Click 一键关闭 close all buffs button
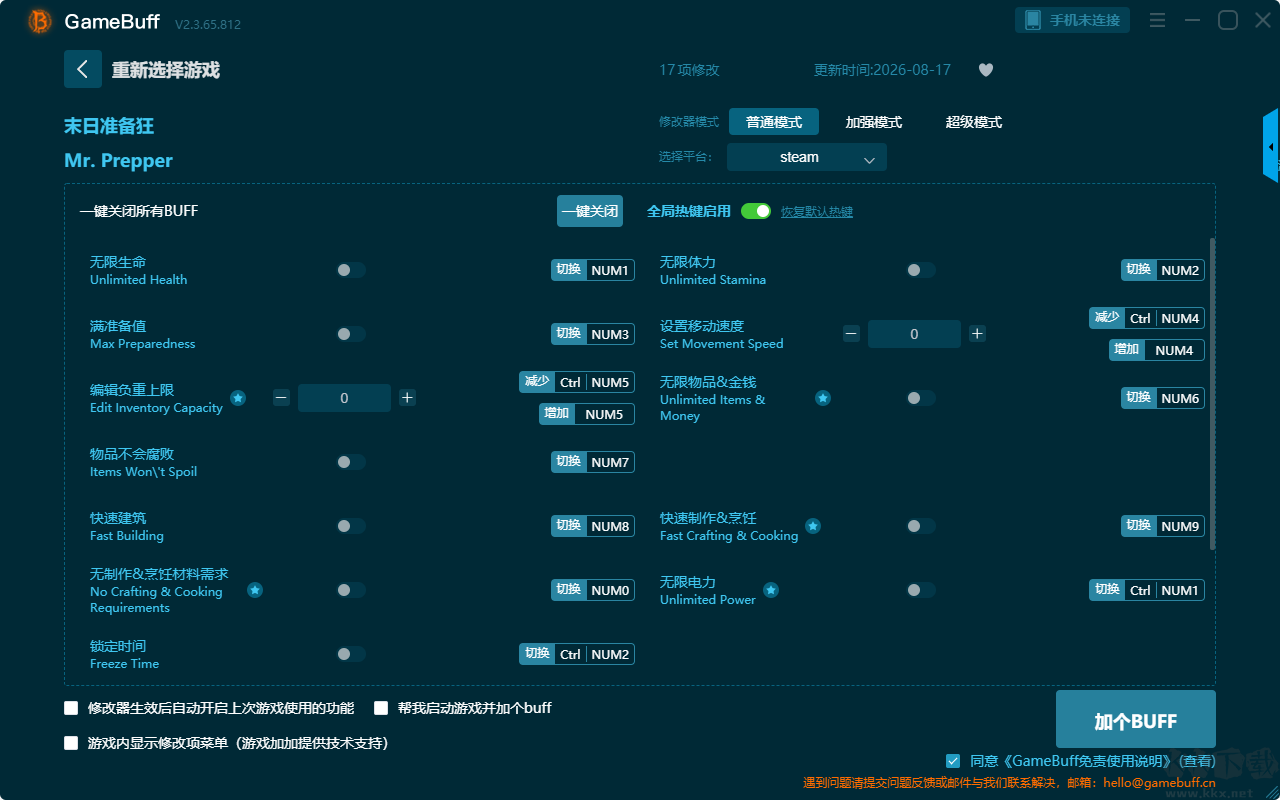The height and width of the screenshot is (800, 1280). pos(590,211)
